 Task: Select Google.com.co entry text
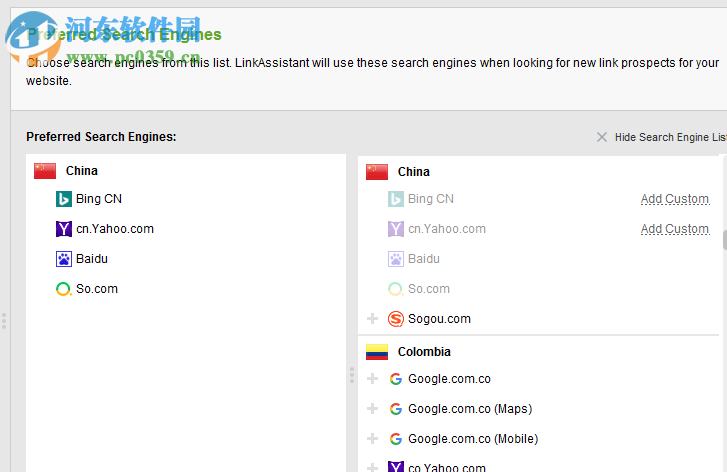pyautogui.click(x=449, y=379)
